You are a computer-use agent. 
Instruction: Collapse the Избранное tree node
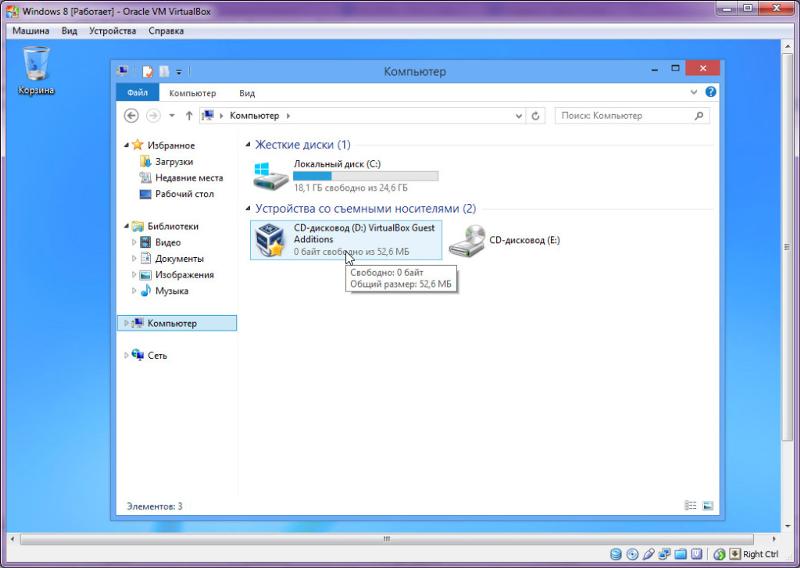(x=127, y=145)
